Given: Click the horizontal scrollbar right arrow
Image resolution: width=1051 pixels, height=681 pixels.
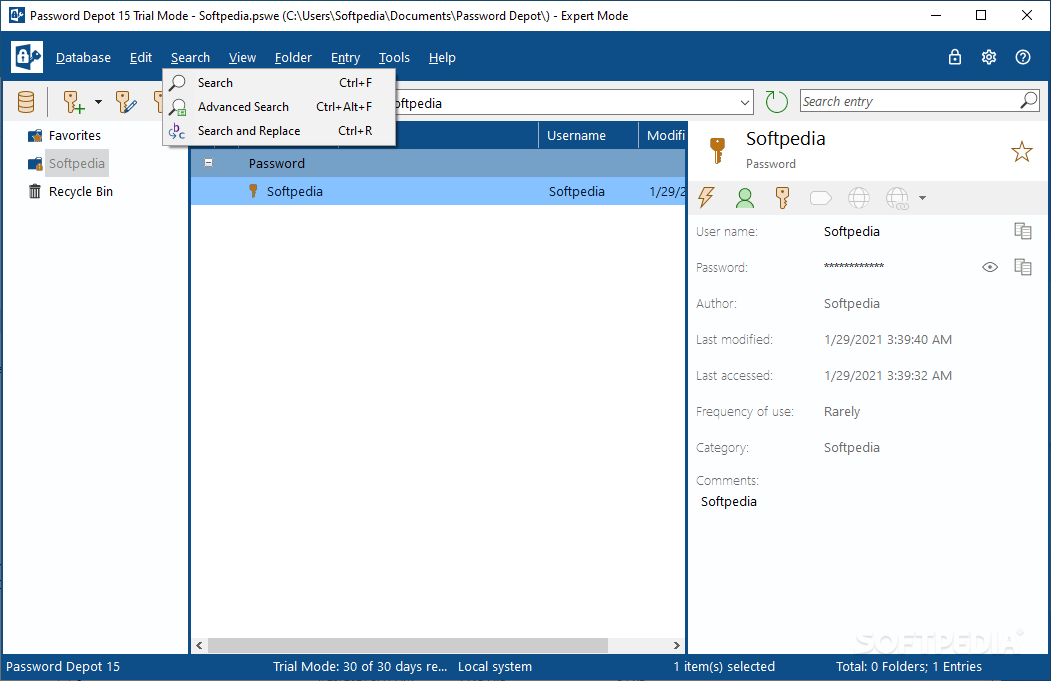Looking at the screenshot, I should pos(676,645).
